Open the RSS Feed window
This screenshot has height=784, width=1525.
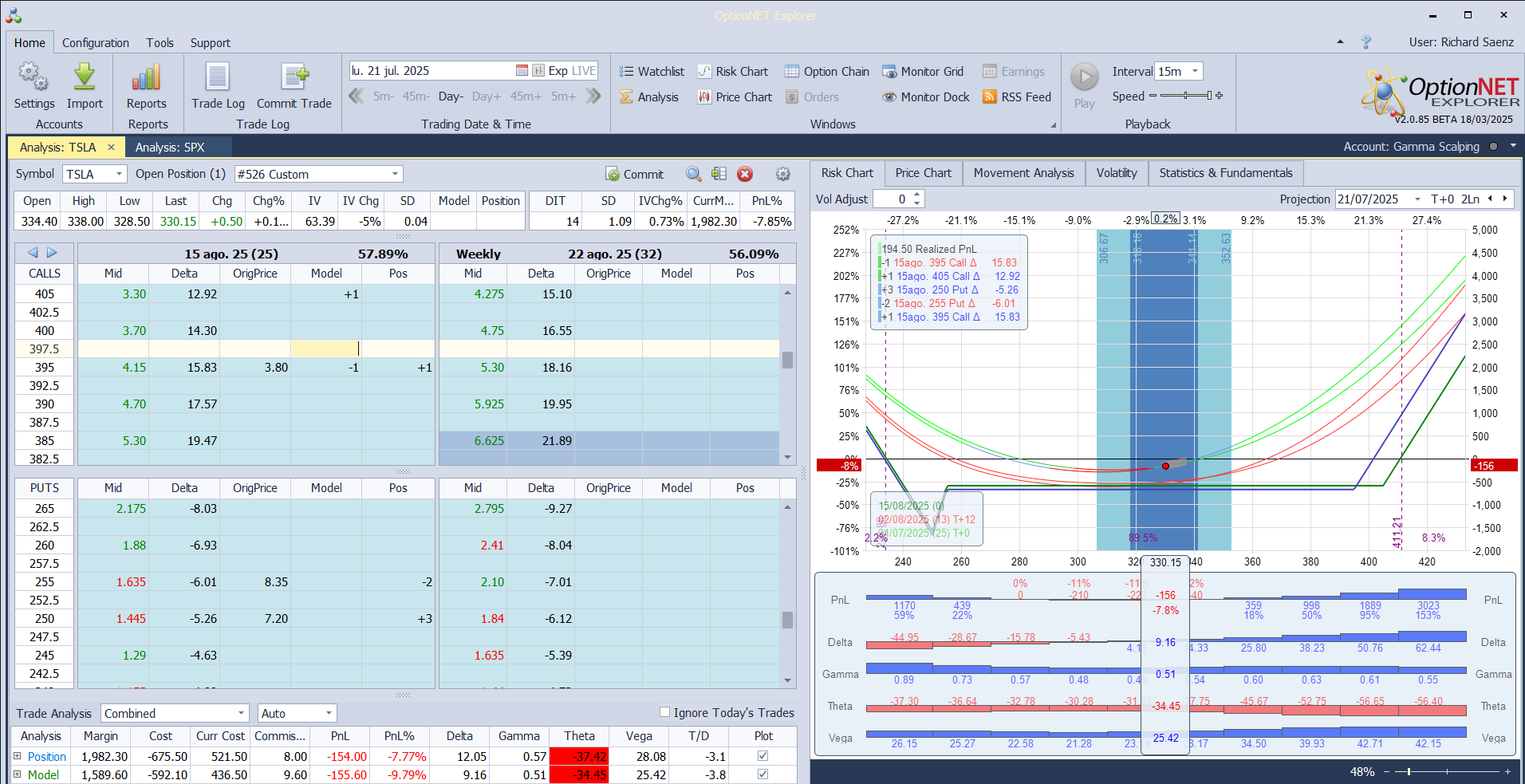tap(1017, 97)
